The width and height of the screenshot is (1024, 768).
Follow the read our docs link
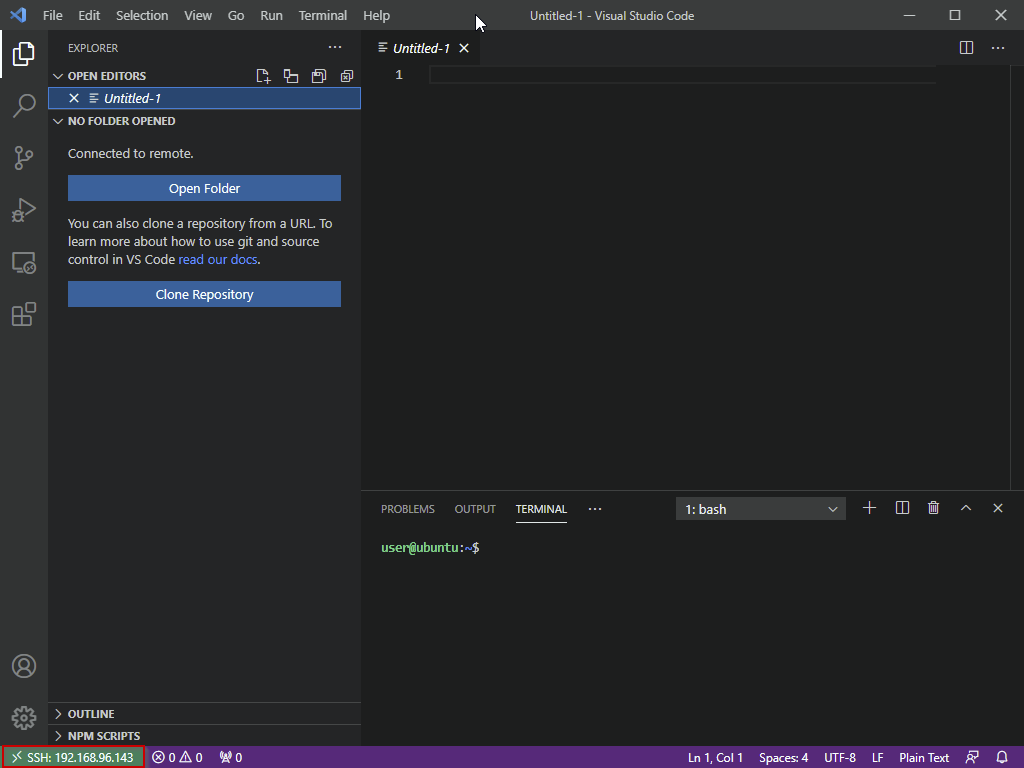pyautogui.click(x=218, y=260)
